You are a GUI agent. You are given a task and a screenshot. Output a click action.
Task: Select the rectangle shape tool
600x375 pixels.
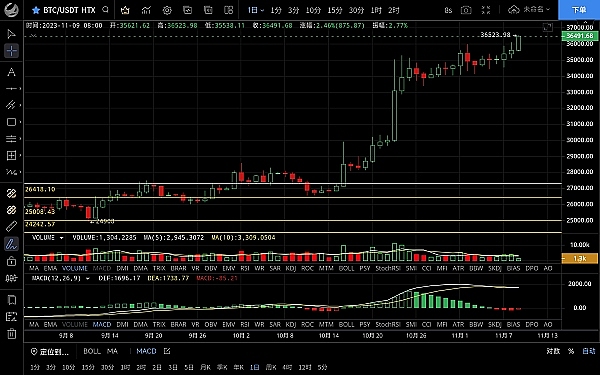point(11,122)
